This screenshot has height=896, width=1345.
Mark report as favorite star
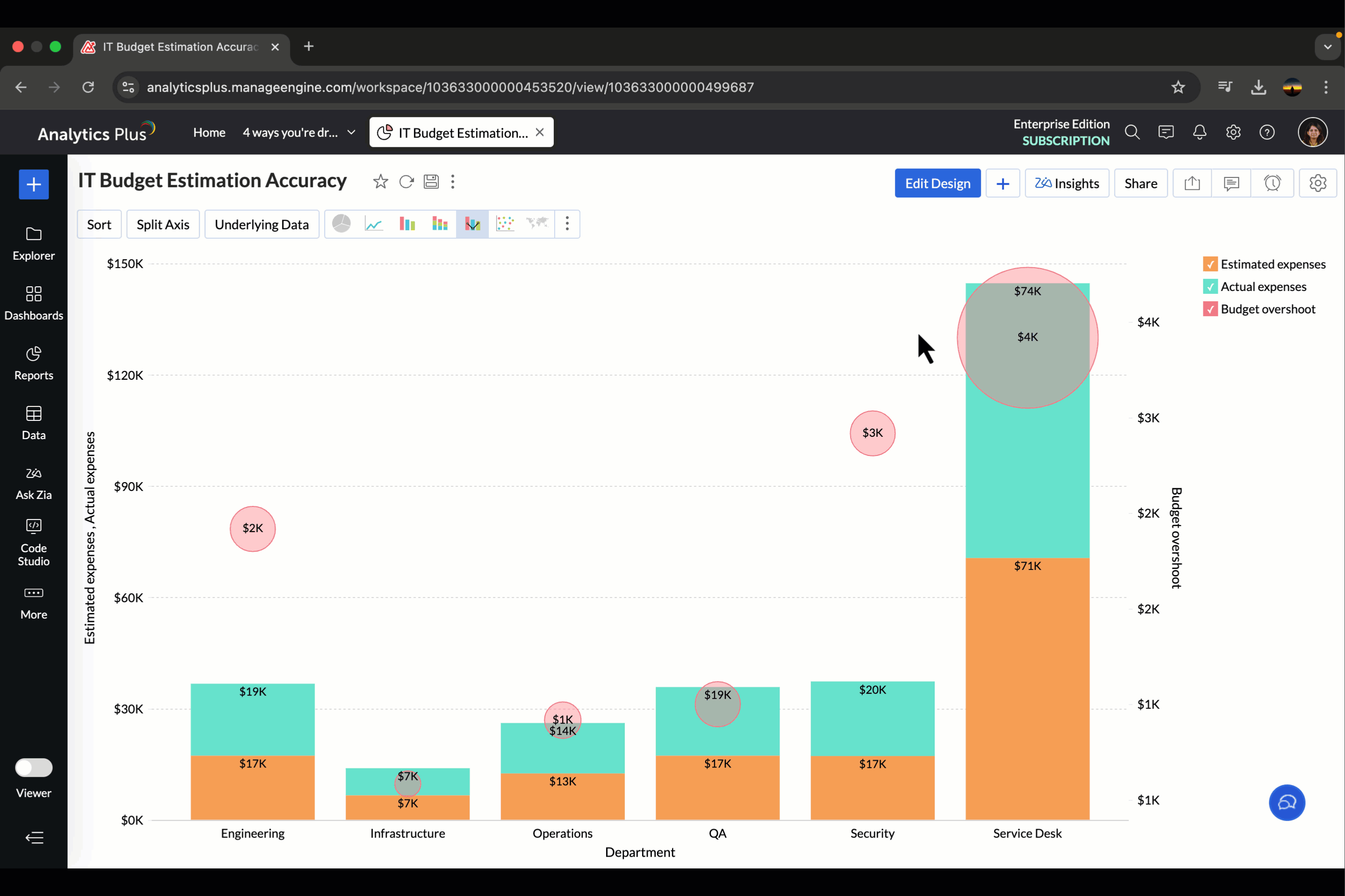pyautogui.click(x=380, y=182)
